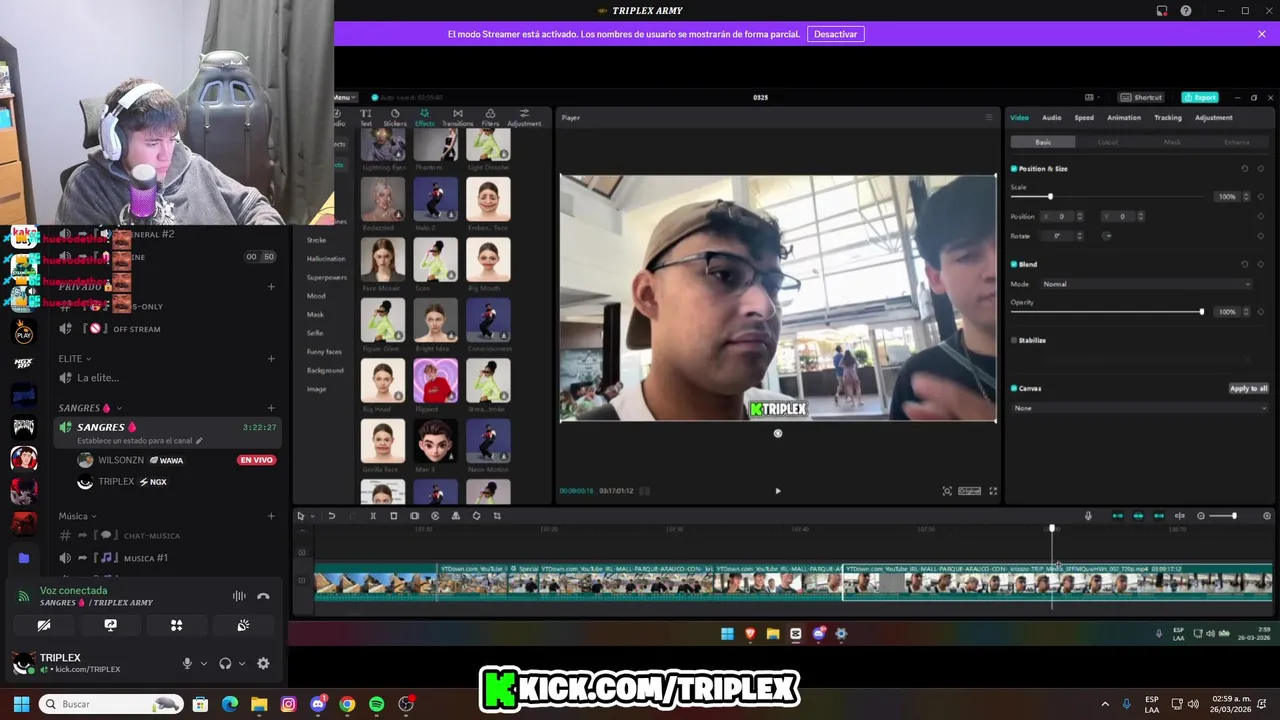Select the Hallucination effects category

pos(326,259)
